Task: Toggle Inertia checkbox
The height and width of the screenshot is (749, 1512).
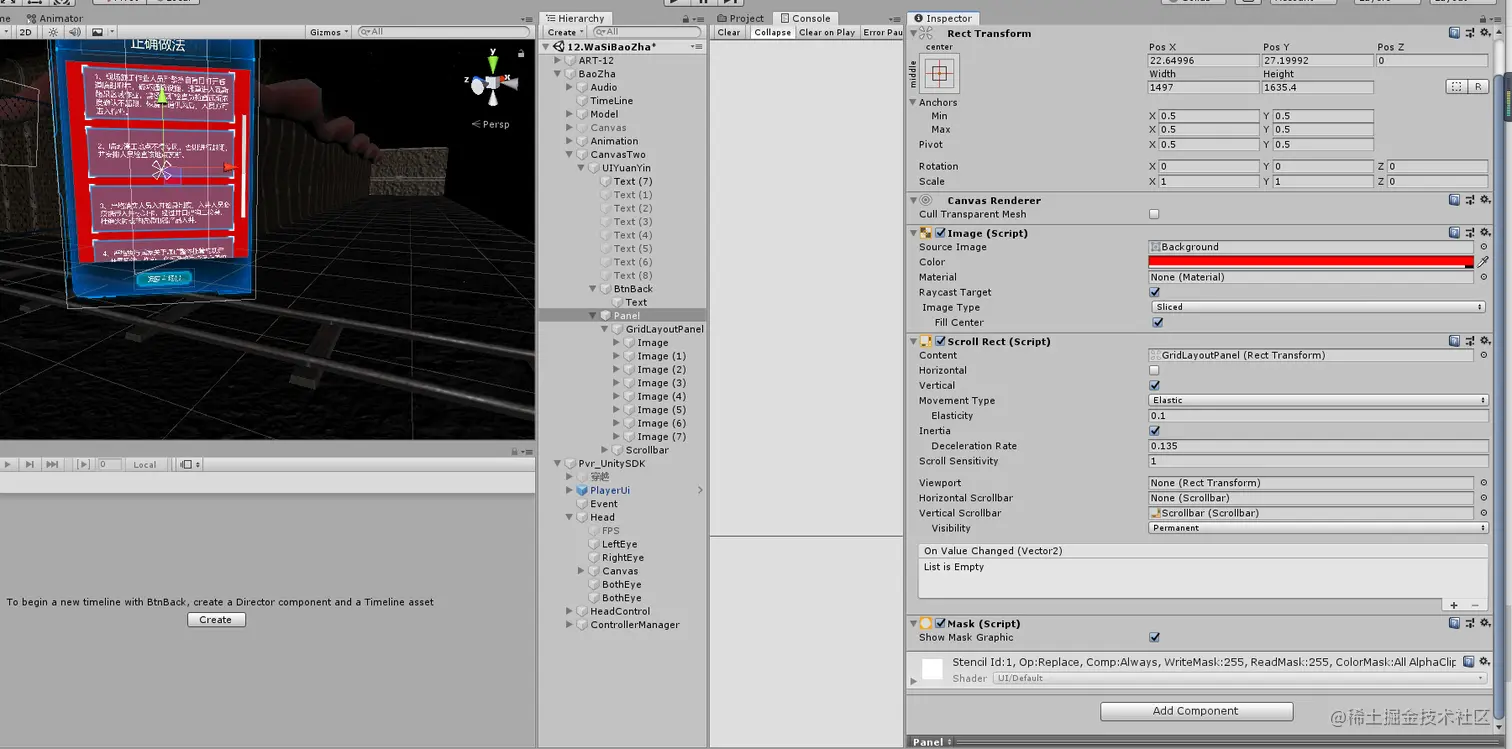Action: (x=1154, y=431)
